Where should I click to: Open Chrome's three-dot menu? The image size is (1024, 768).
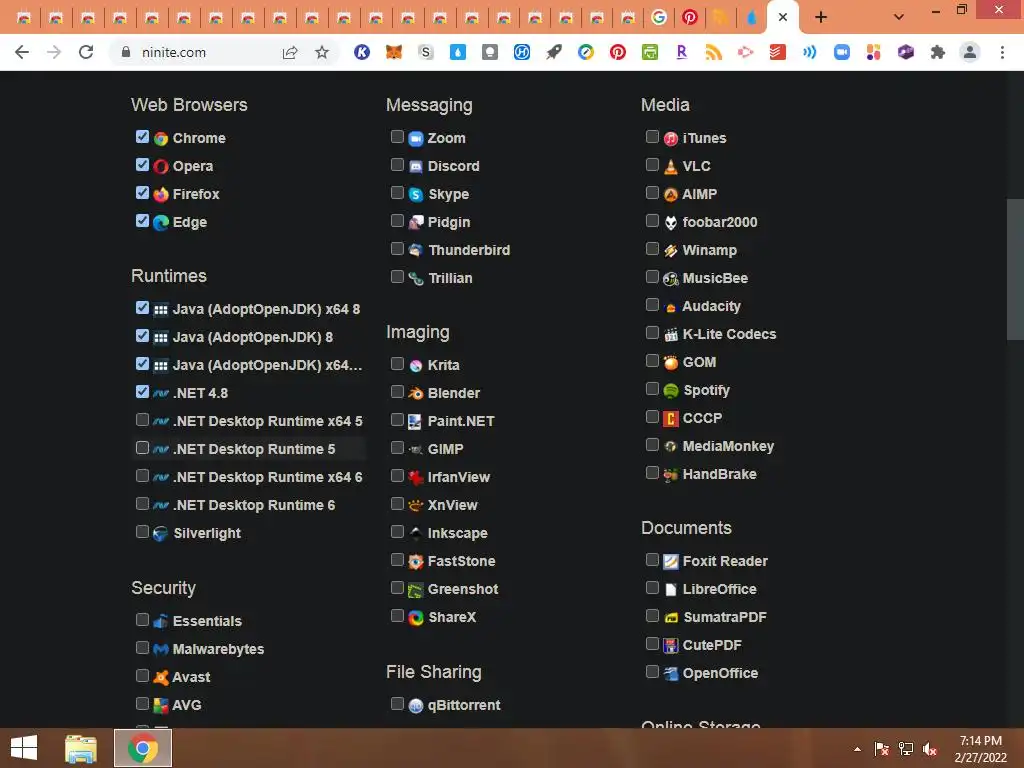point(1002,52)
